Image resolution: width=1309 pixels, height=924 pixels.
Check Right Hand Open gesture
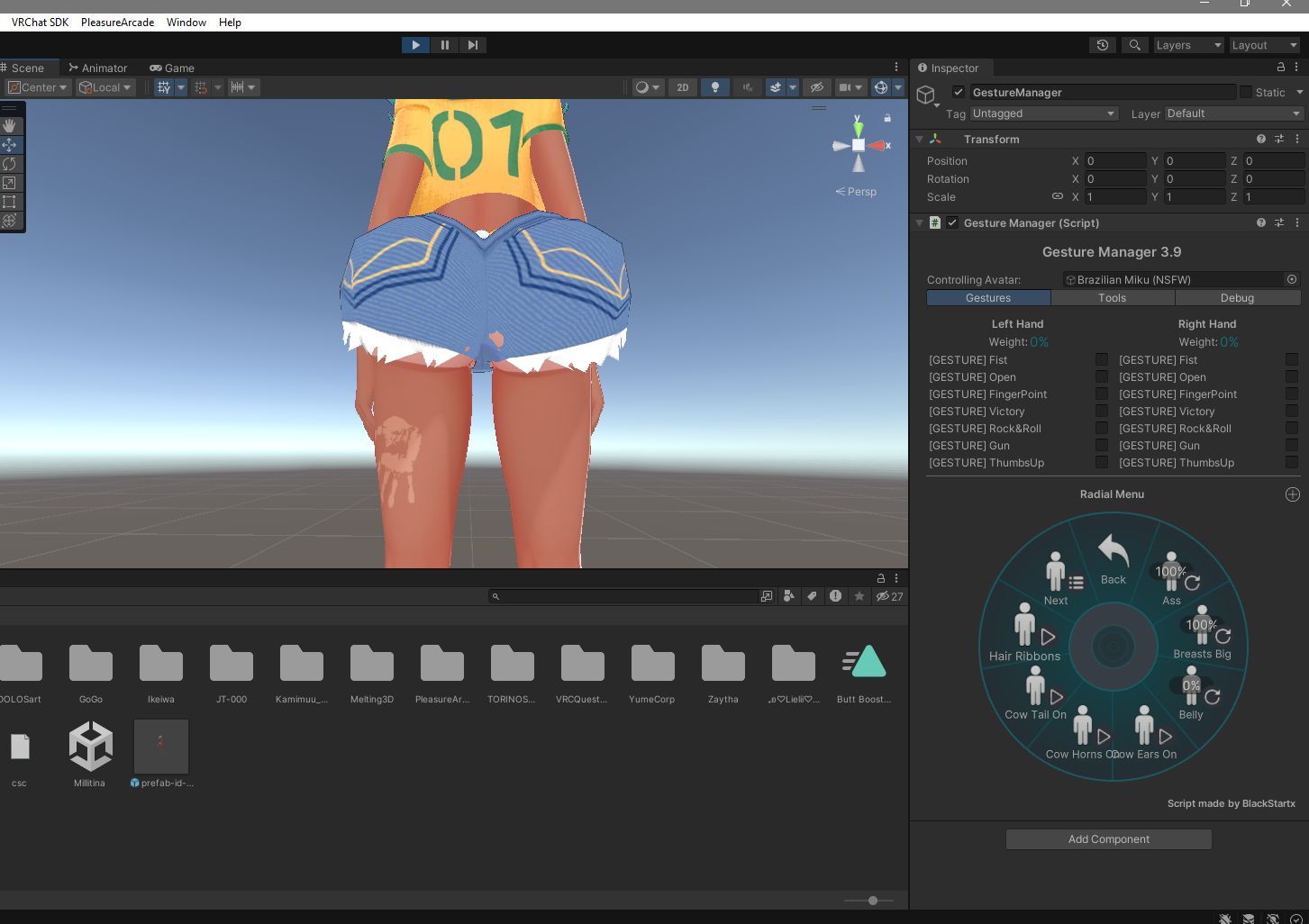click(x=1292, y=376)
